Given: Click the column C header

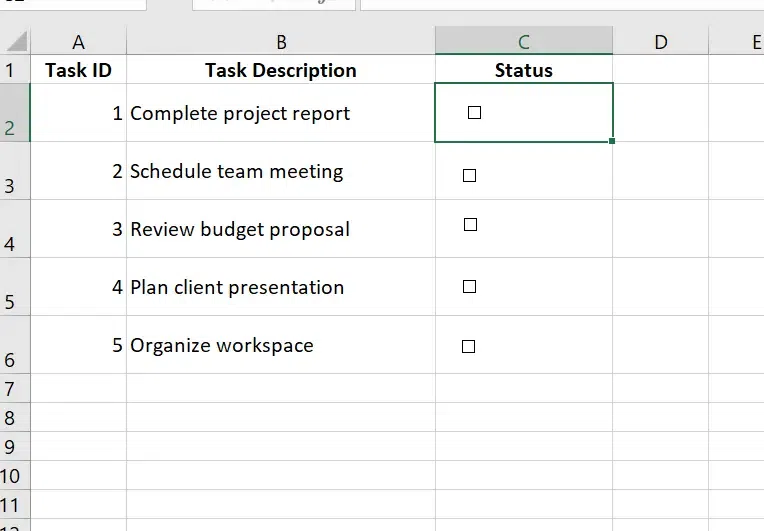Looking at the screenshot, I should point(523,42).
